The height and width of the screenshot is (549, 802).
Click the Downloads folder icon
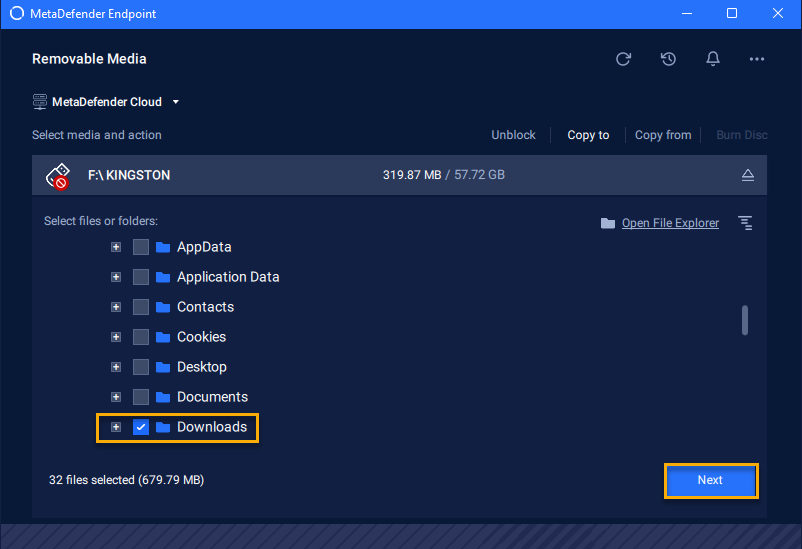click(x=163, y=427)
